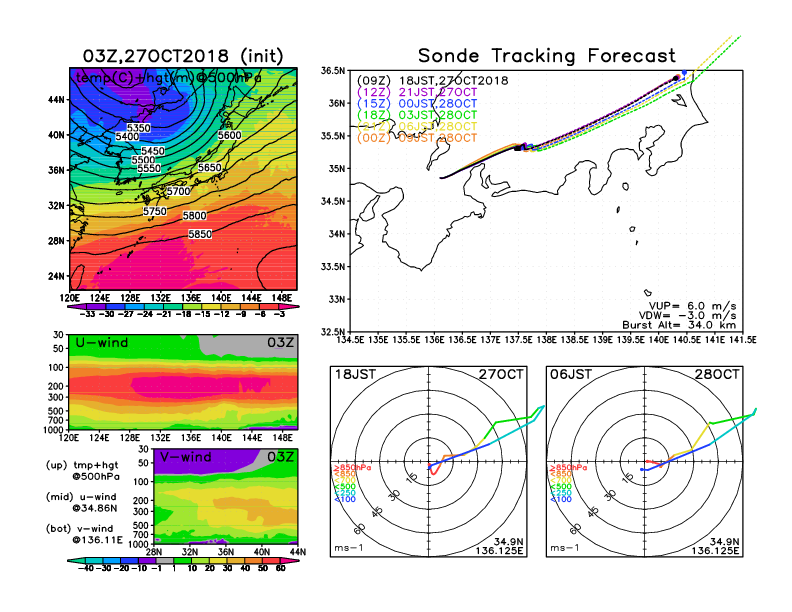Click "136.125E" in the 06JST hodograph

(715, 550)
